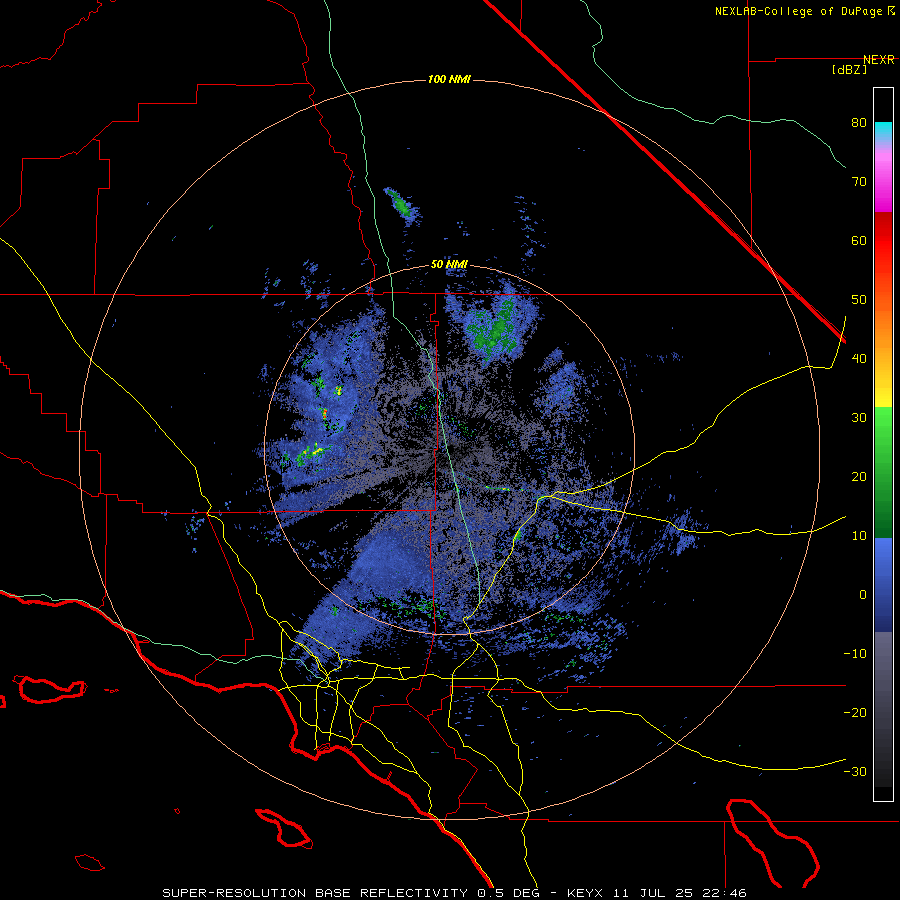900x900 pixels.
Task: Click the 80 dBZ legend value
Action: click(x=859, y=123)
